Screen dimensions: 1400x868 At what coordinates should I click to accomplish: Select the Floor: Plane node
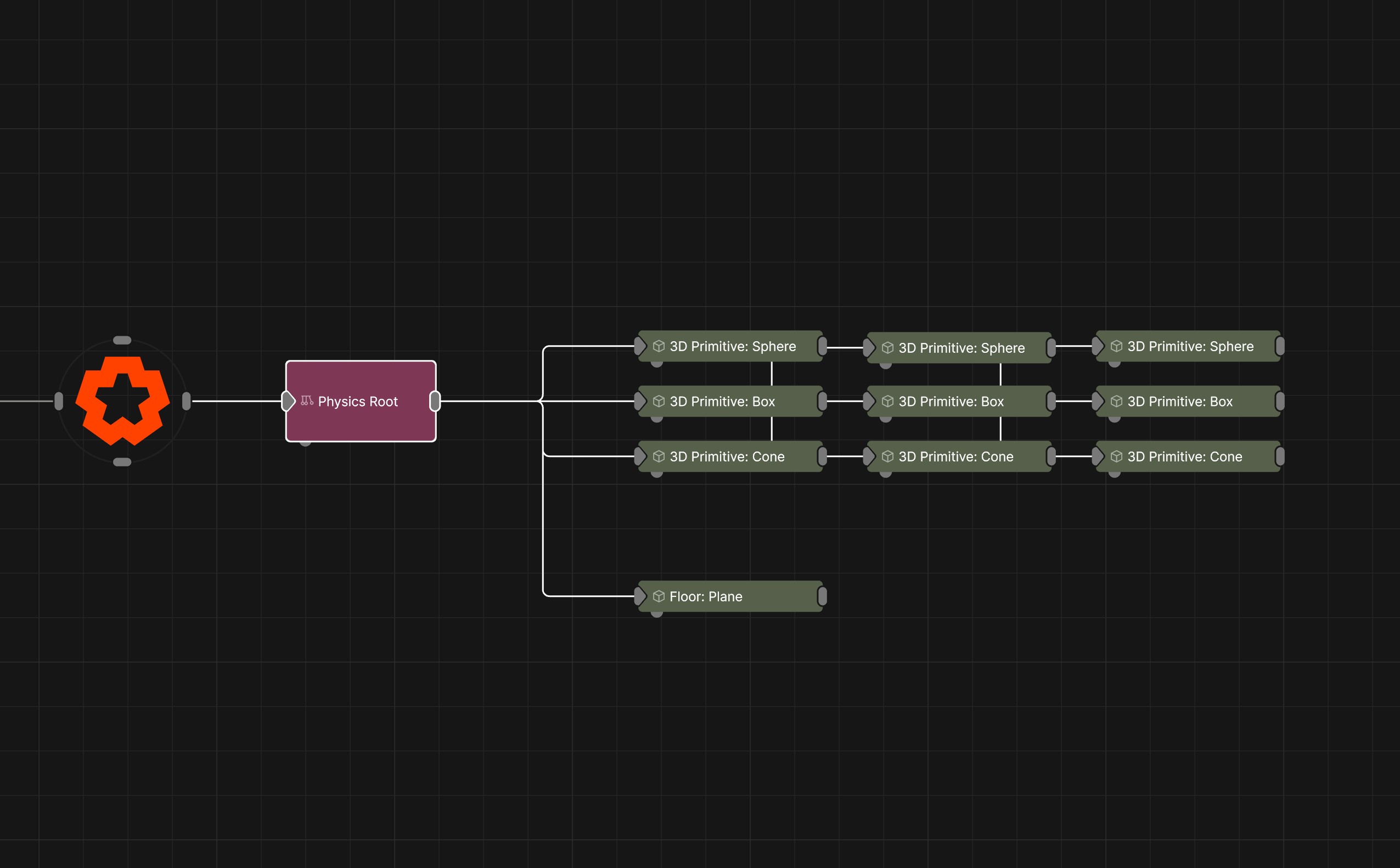point(730,596)
